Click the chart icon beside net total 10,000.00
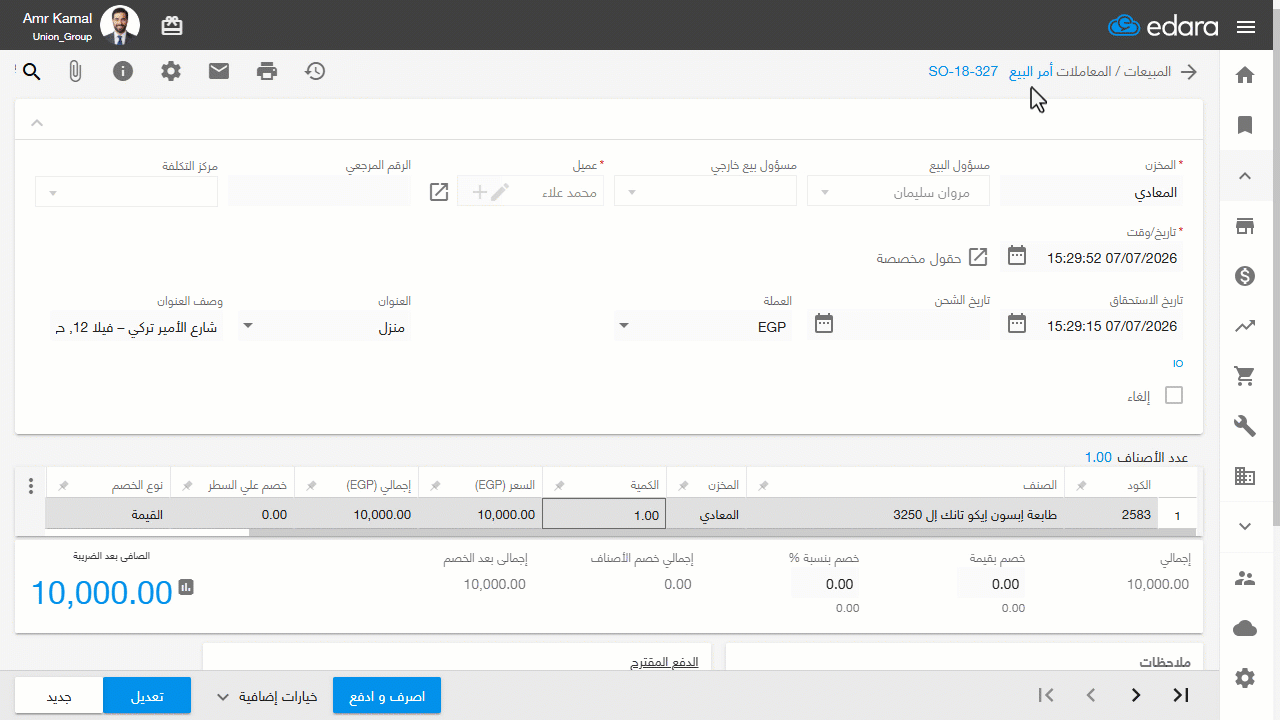Screen dimensions: 1280x720 186,587
